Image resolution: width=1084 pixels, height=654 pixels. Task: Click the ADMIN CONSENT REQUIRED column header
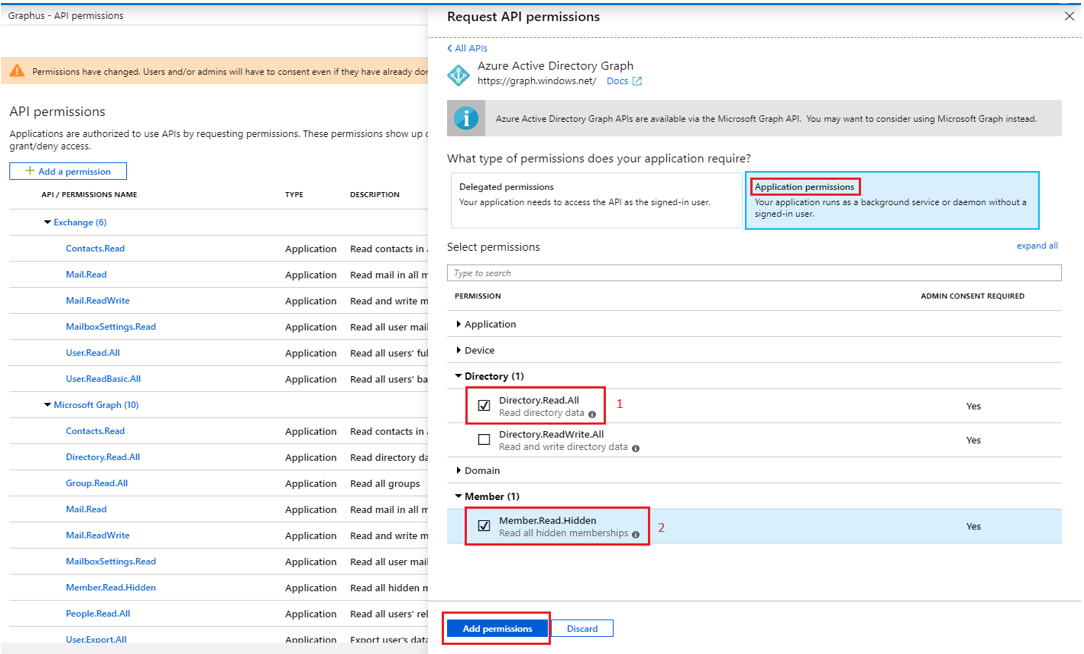(972, 296)
